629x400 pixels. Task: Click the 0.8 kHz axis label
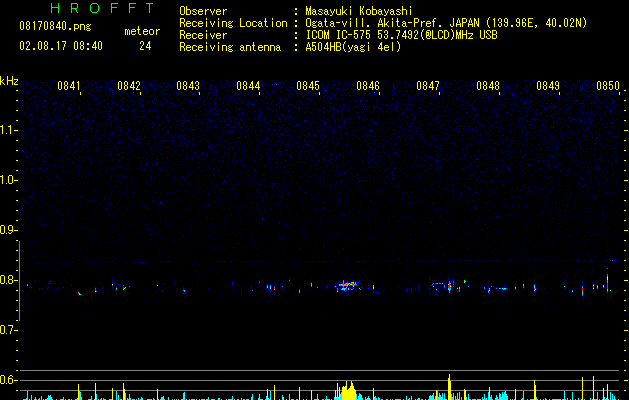8,280
